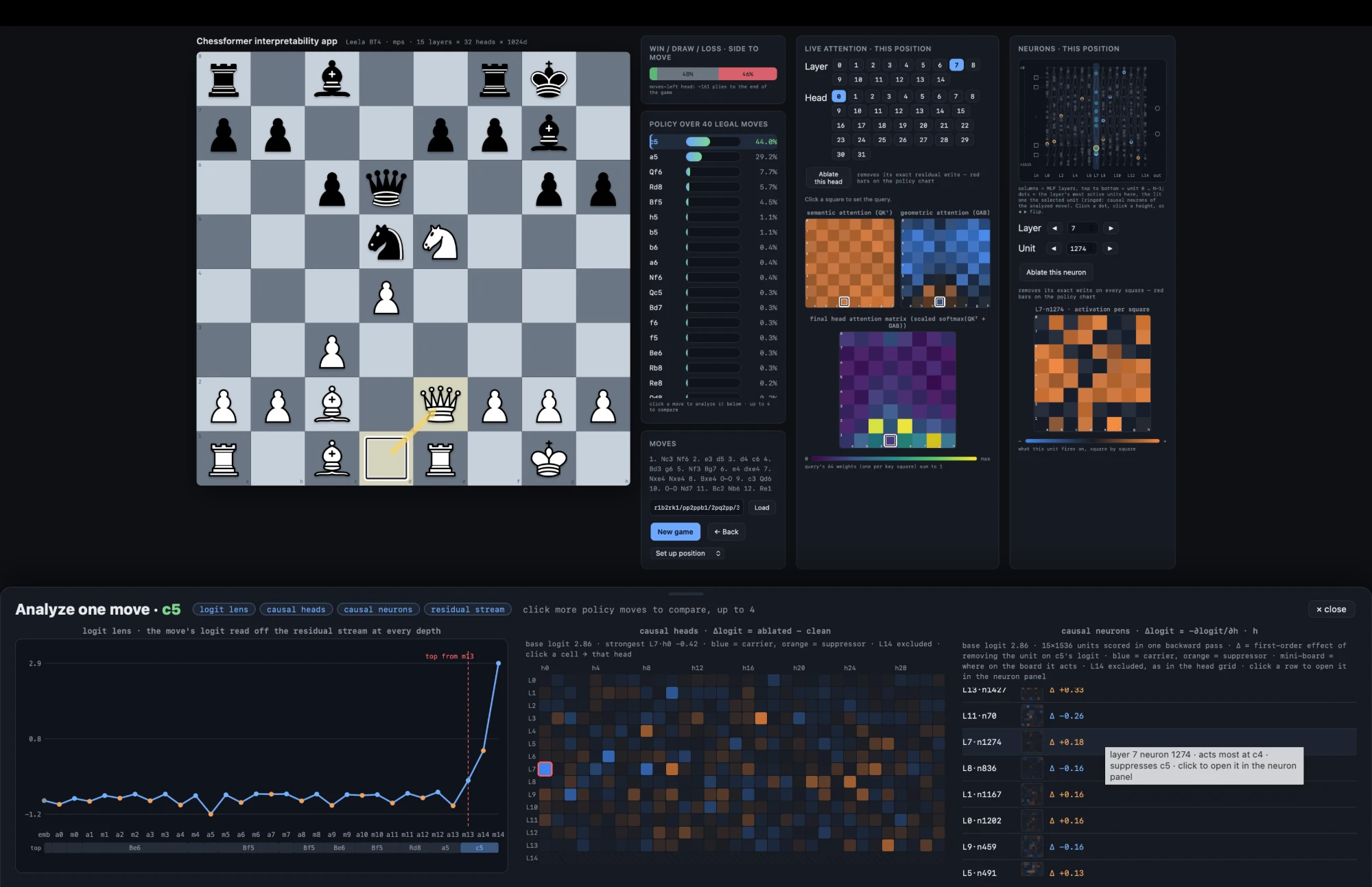Select Head 31 in live attention
The height and width of the screenshot is (887, 1372).
tap(862, 154)
